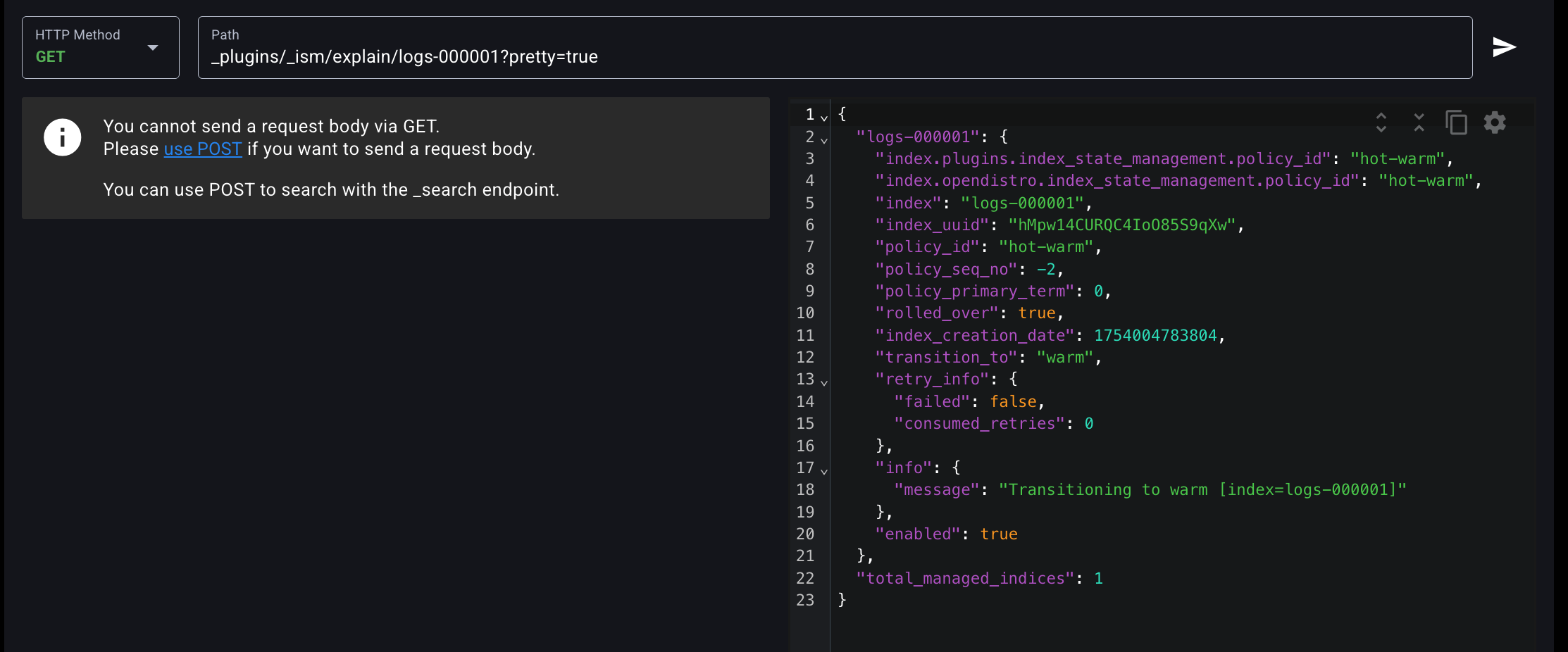Open the HTTP Method dropdown
The image size is (1568, 652).
101,47
